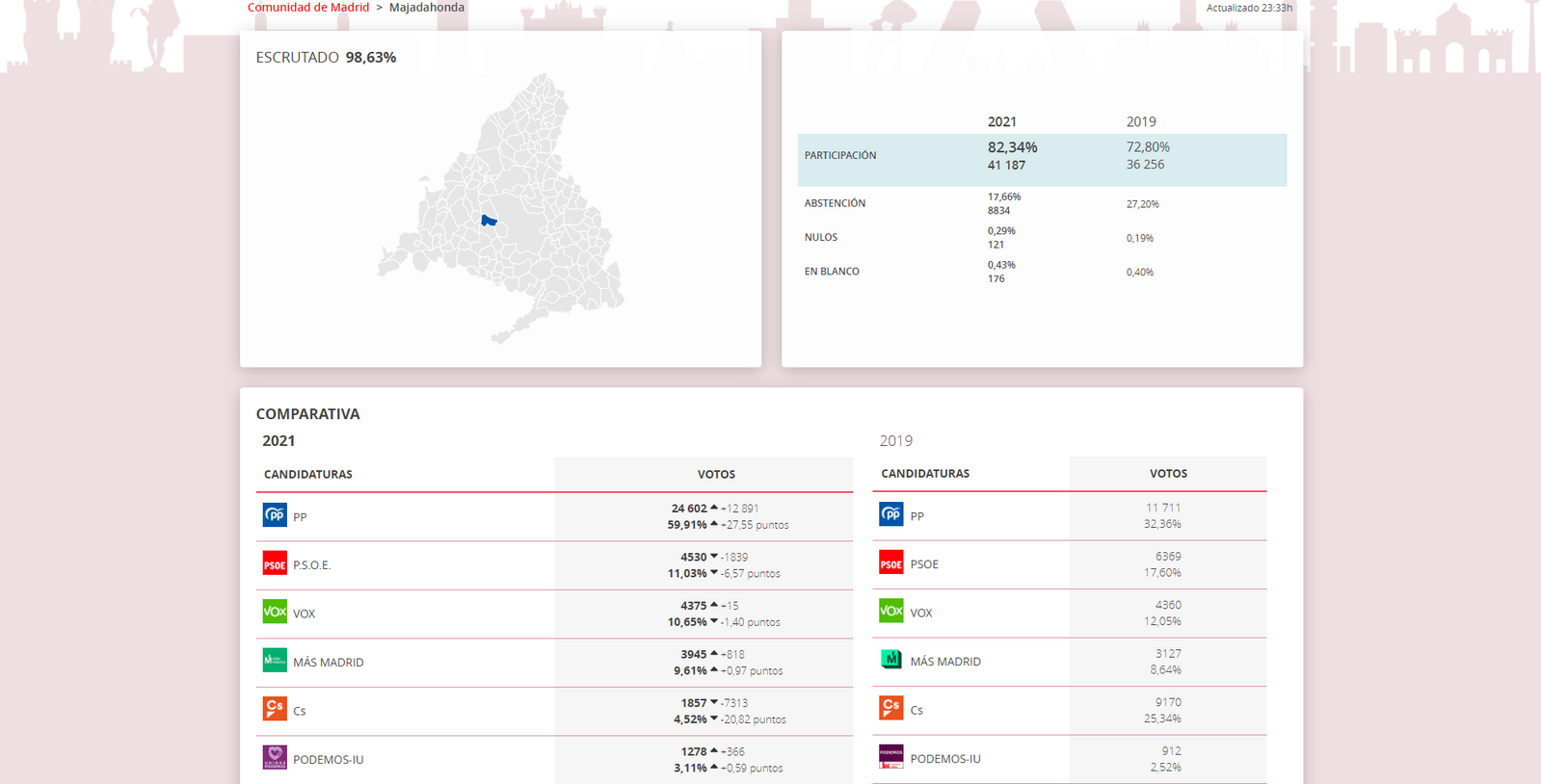Image resolution: width=1541 pixels, height=784 pixels.
Task: Click the up arrow beside 59,91%
Action: point(714,524)
